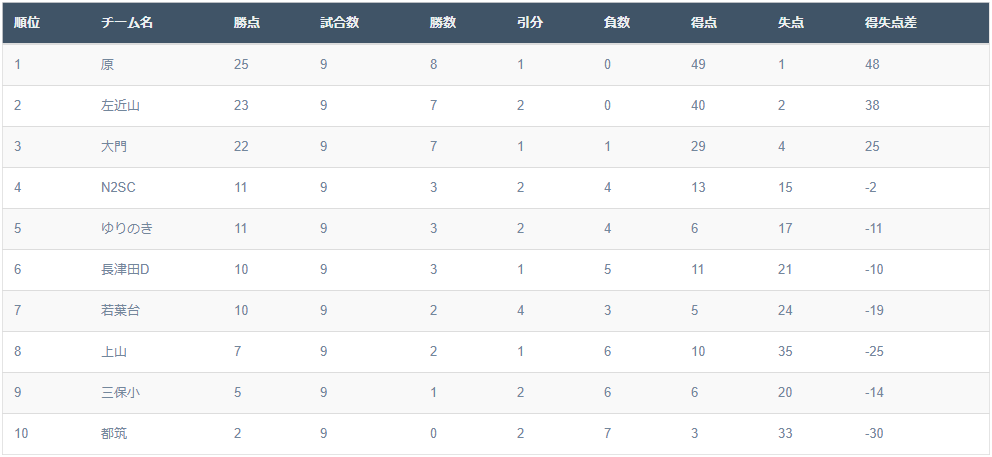Click the ゆりのき team name

coord(127,228)
